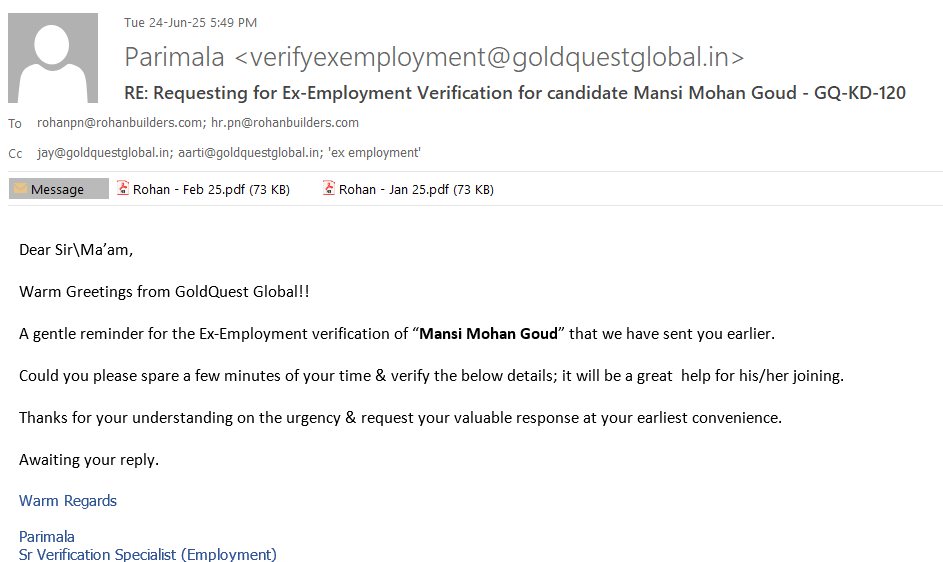
Task: Click recipient rohanpn@rohanbuilders.com
Action: point(120,123)
